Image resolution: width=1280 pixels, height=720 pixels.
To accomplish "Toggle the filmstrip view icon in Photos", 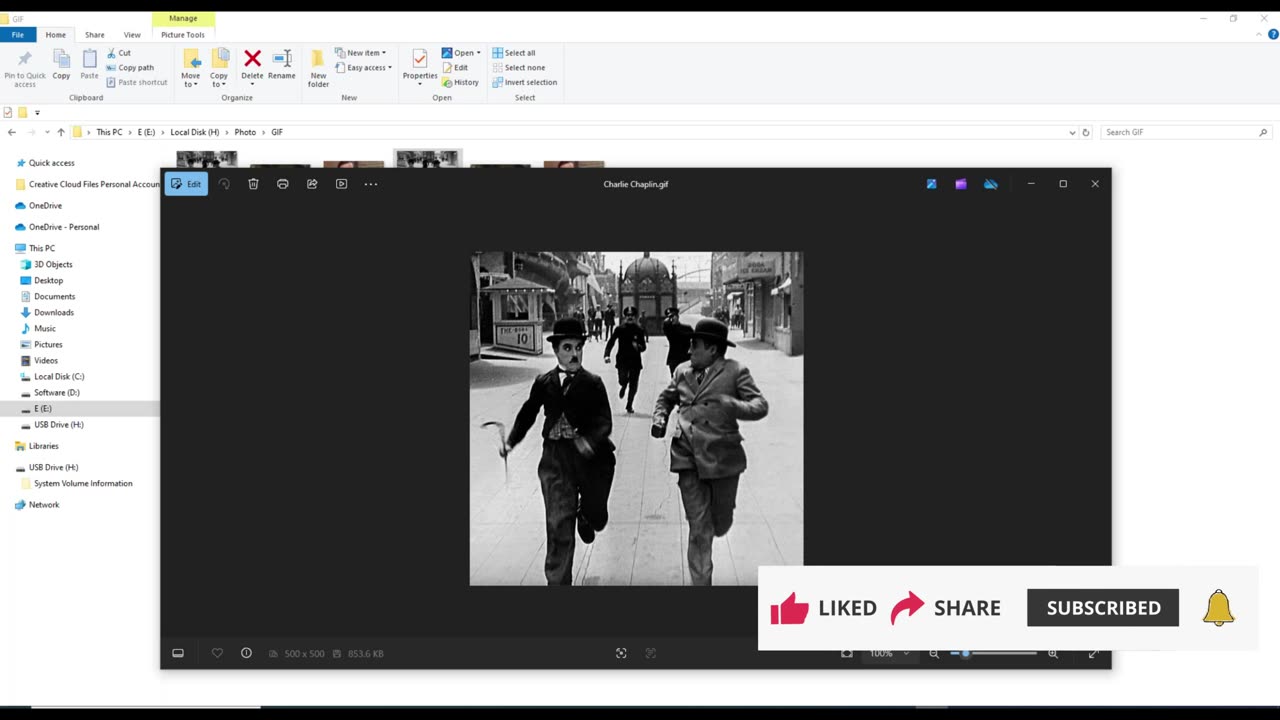I will pos(178,653).
